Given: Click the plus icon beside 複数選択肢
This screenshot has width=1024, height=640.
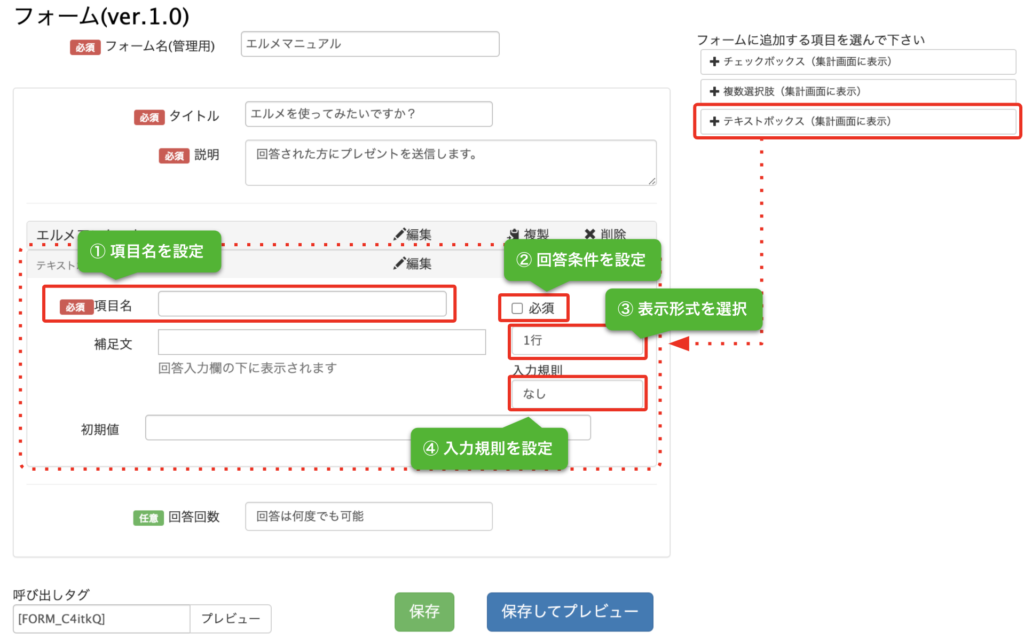Looking at the screenshot, I should coord(714,91).
